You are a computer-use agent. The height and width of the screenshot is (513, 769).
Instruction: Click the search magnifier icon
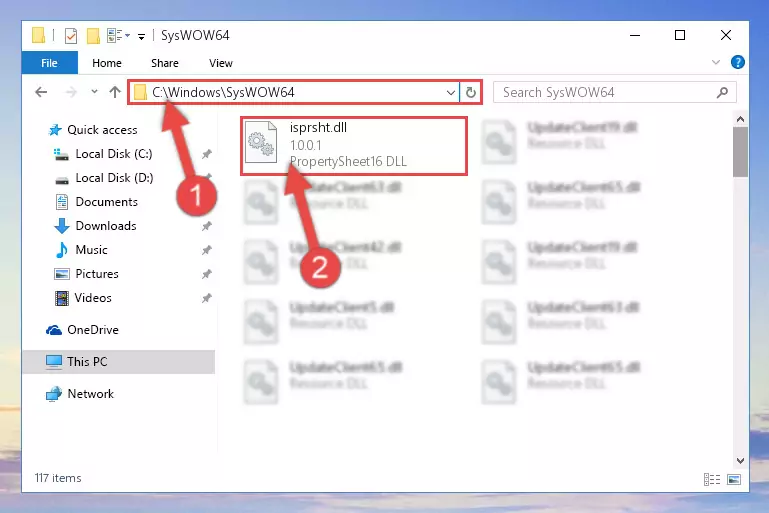point(722,92)
